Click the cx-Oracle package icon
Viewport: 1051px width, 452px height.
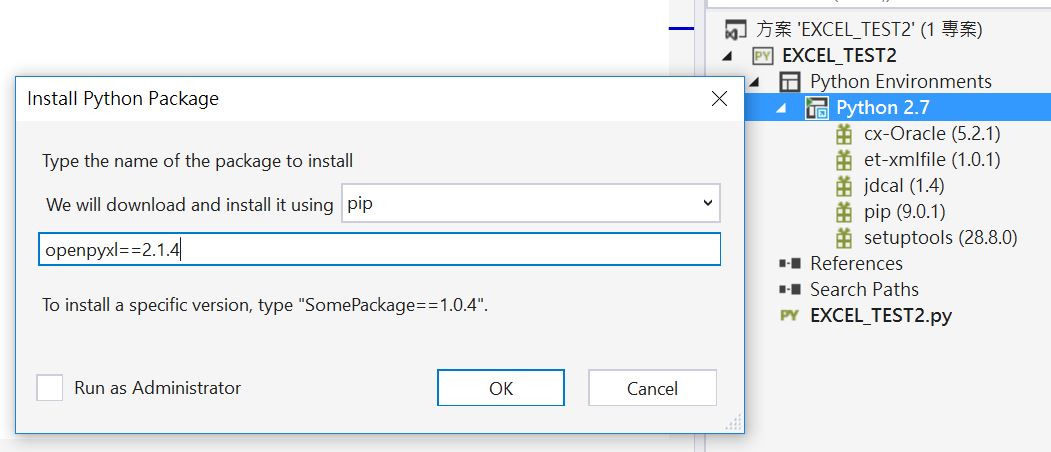pos(844,134)
